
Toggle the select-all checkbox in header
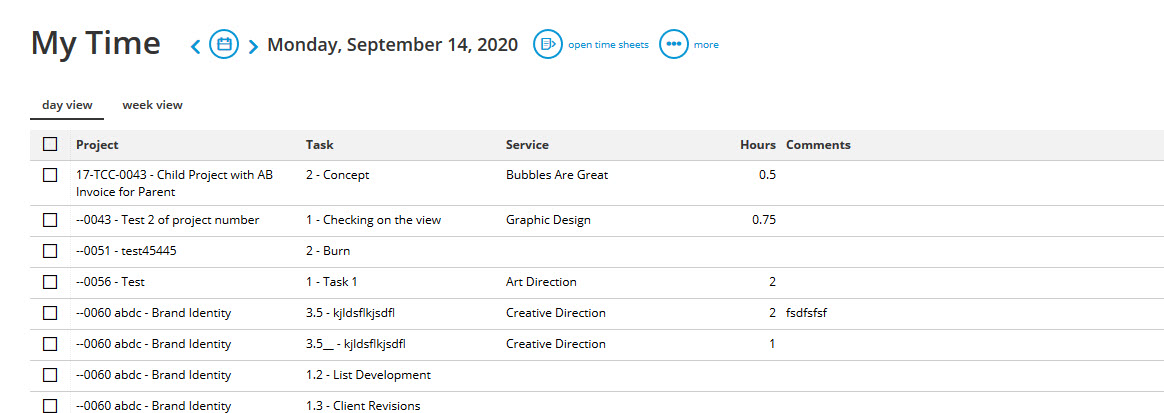(50, 144)
